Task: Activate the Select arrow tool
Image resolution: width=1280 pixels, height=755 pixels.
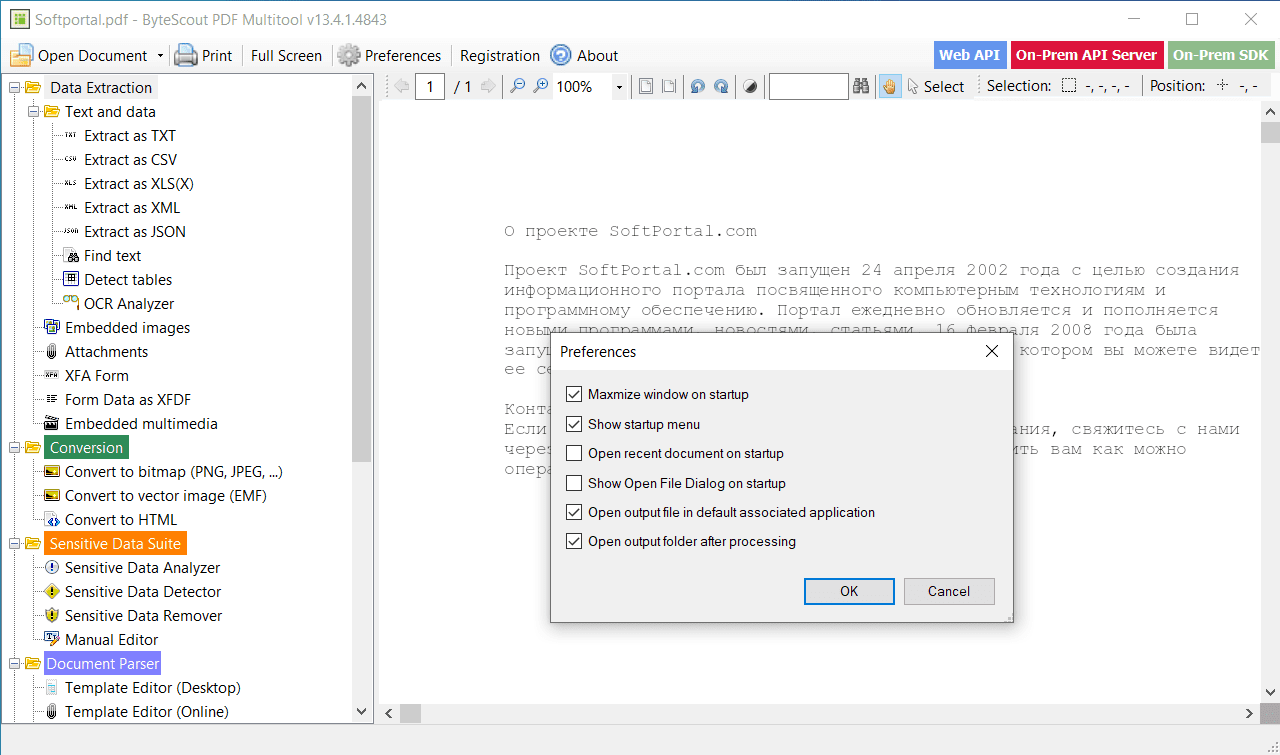Action: [935, 87]
